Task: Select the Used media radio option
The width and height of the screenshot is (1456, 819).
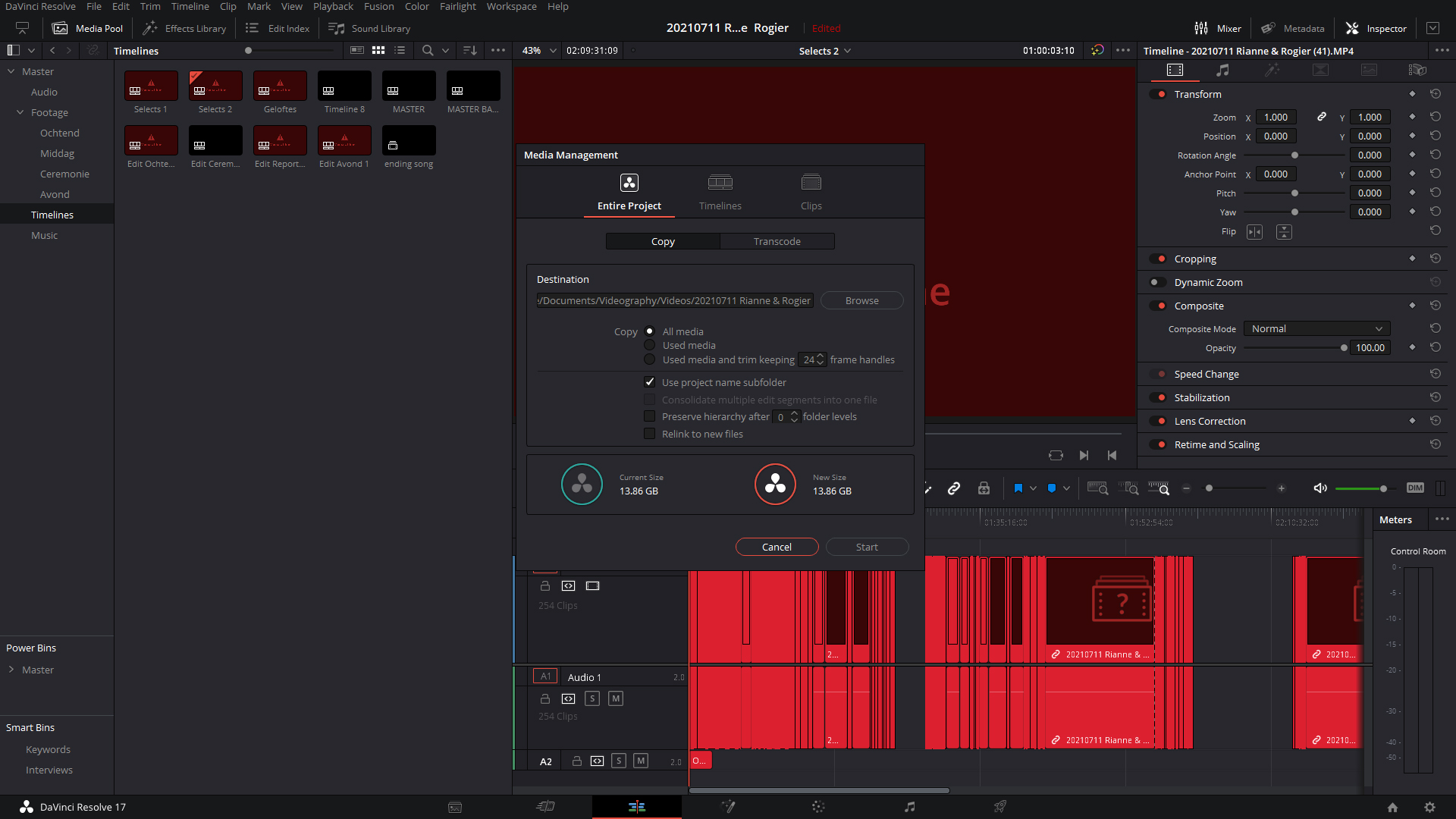Action: tap(650, 345)
